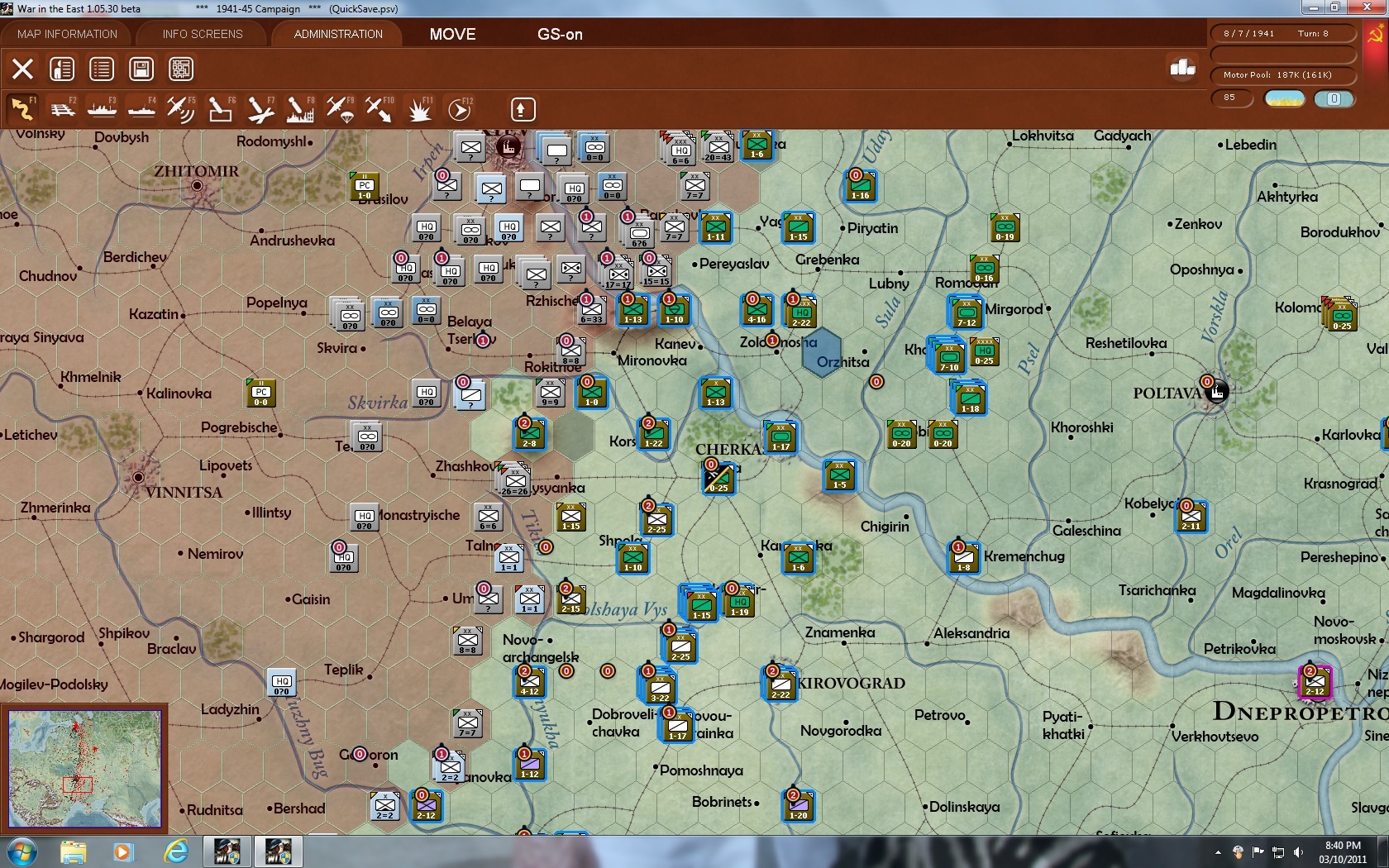Image resolution: width=1389 pixels, height=868 pixels.
Task: Select the 2-11 unit at Kobelyaki
Action: [1191, 517]
